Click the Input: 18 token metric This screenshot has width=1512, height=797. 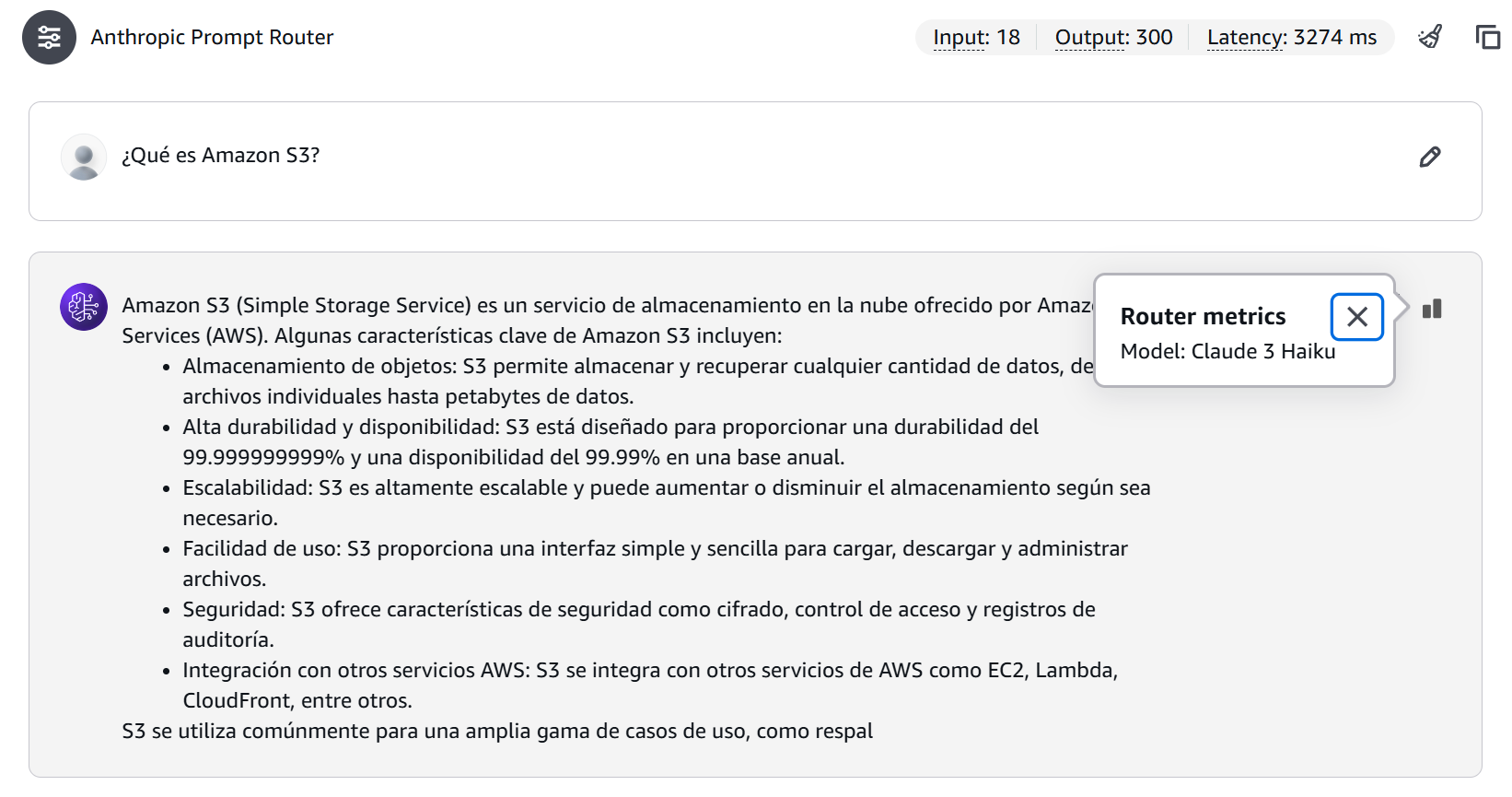(976, 37)
